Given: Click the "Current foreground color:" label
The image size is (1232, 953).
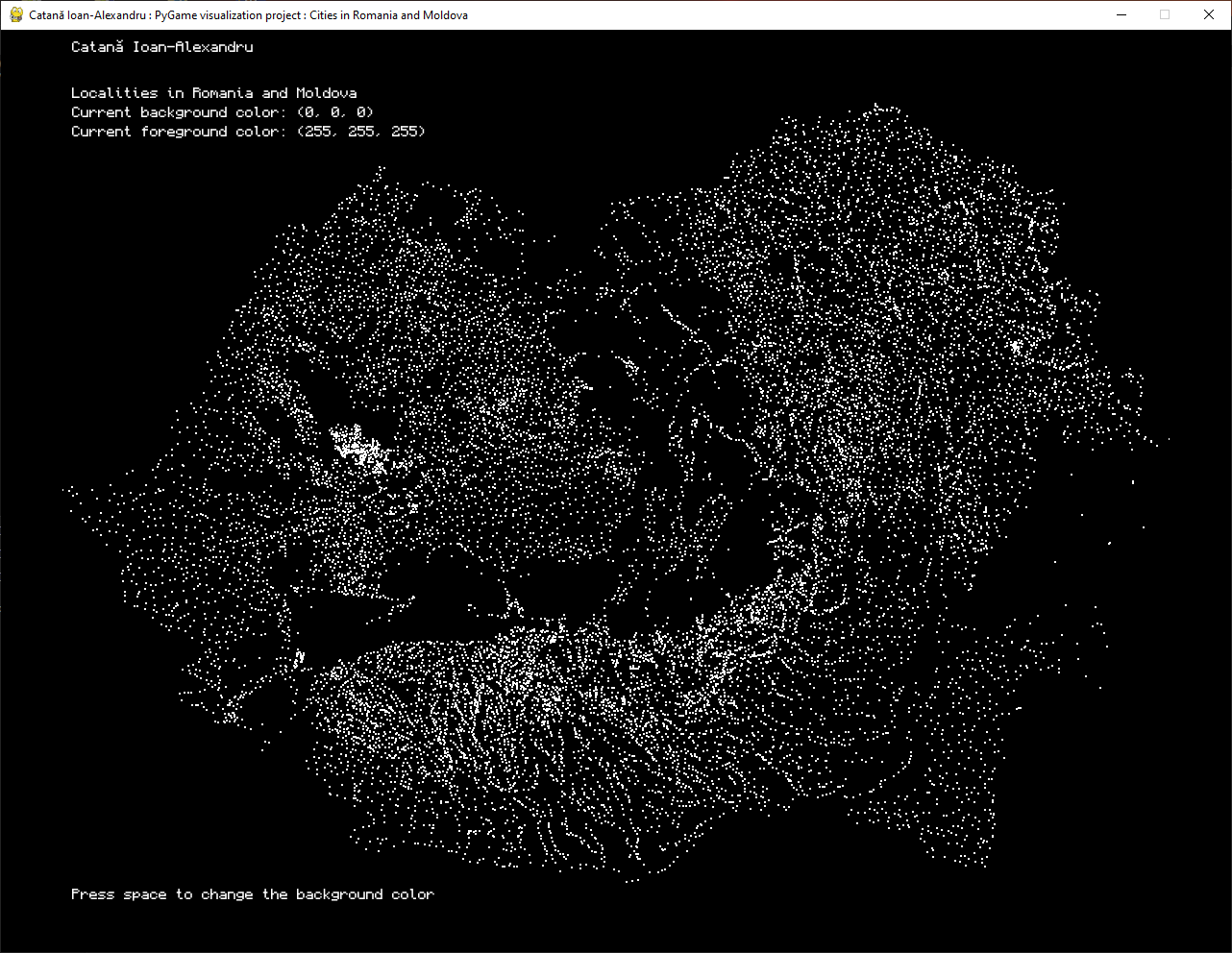Looking at the screenshot, I should [x=178, y=132].
